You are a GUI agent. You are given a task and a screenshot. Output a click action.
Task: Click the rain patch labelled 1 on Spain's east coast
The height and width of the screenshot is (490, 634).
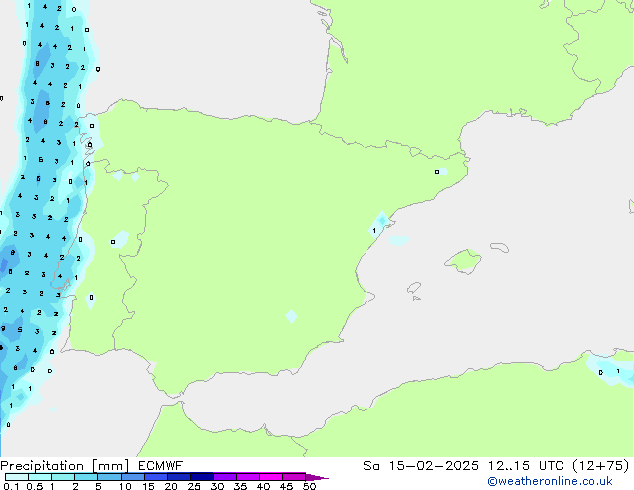(x=378, y=225)
